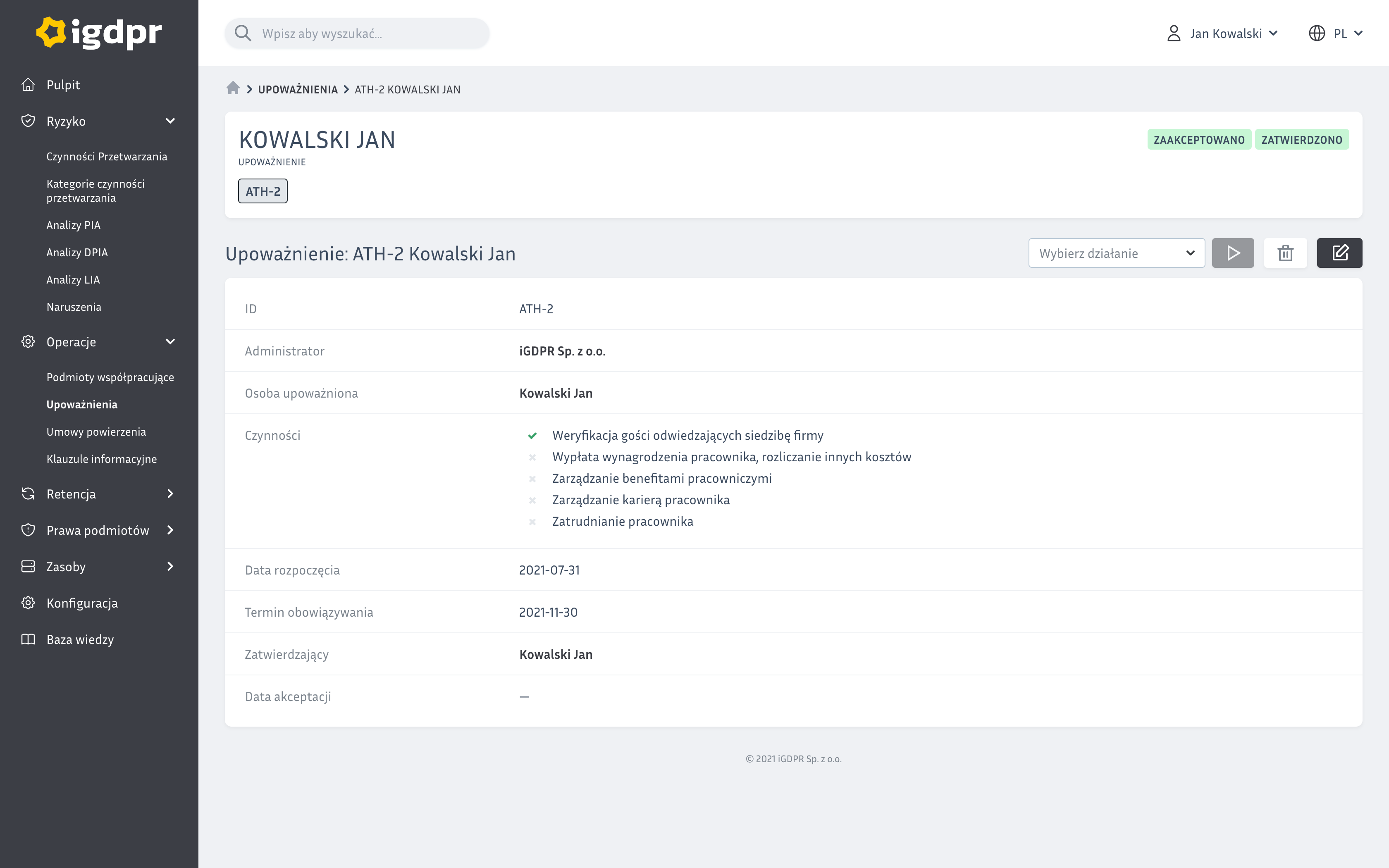Click the Zasoby storage icon
The height and width of the screenshot is (868, 1389).
pos(28,567)
